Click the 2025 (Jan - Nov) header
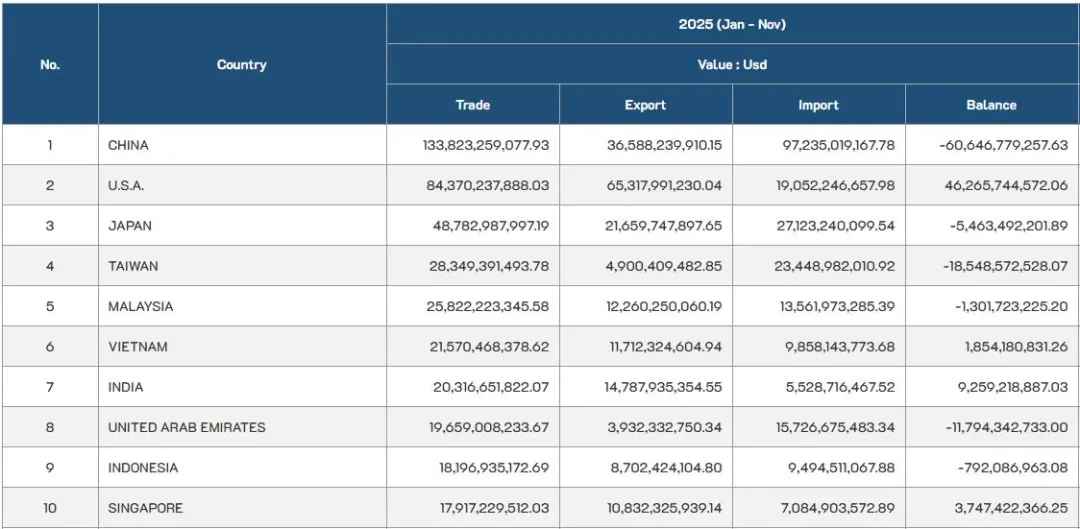 [732, 24]
